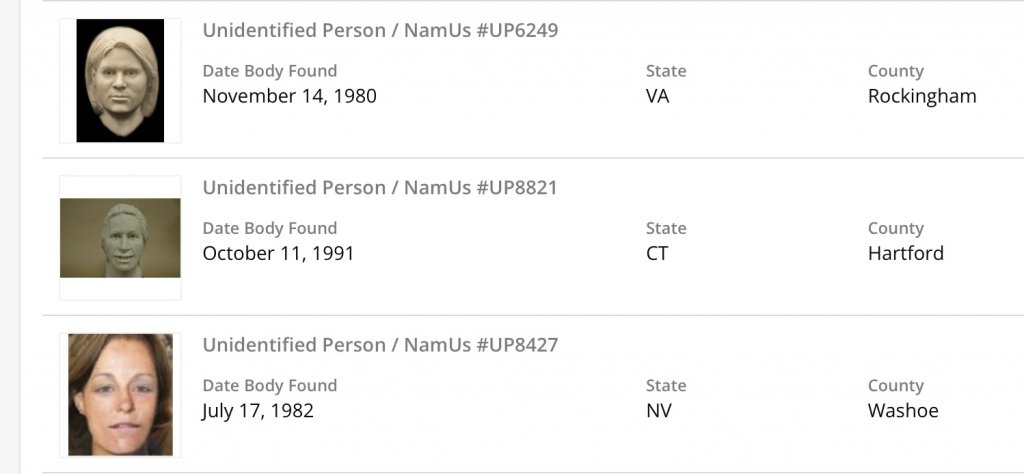
Task: Click the State label in the #UP8821 row
Action: pyautogui.click(x=666, y=229)
